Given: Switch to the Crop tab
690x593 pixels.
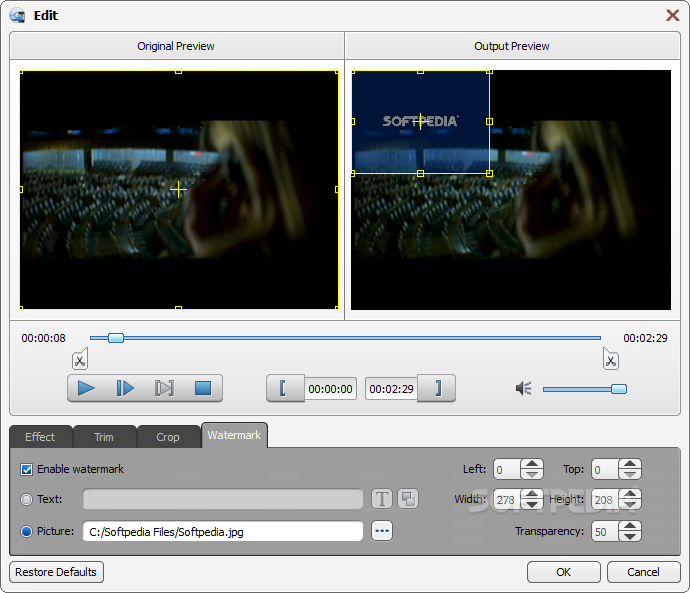Looking at the screenshot, I should [x=168, y=437].
